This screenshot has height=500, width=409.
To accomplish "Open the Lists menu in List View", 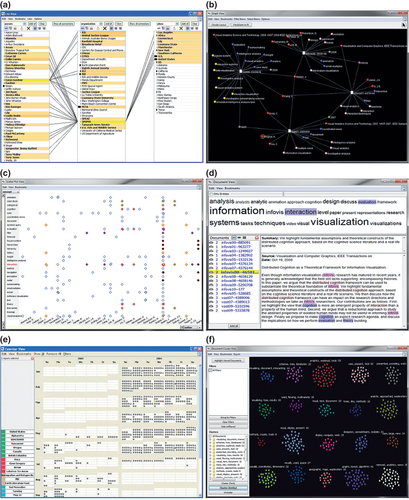I will pos(30,19).
